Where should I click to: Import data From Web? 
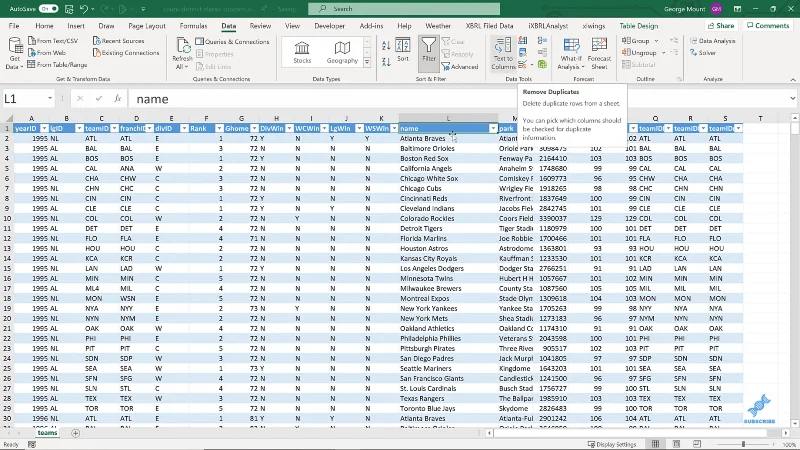pyautogui.click(x=46, y=53)
